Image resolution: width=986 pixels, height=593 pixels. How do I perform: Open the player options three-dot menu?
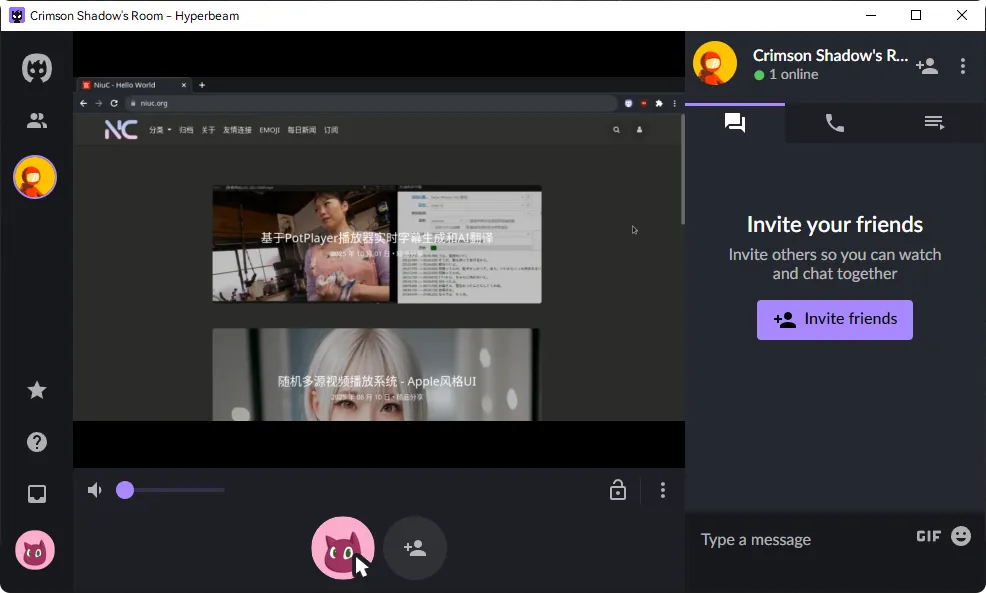[x=662, y=490]
